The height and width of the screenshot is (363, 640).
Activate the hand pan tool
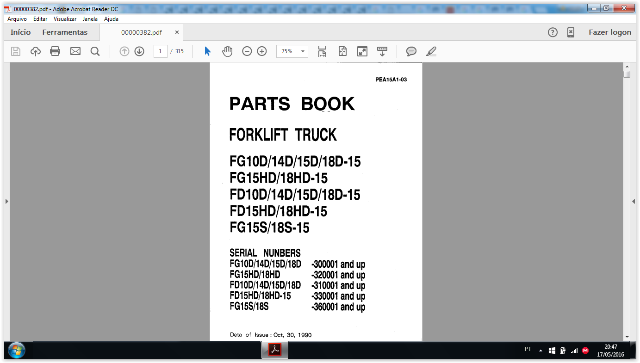pyautogui.click(x=227, y=51)
